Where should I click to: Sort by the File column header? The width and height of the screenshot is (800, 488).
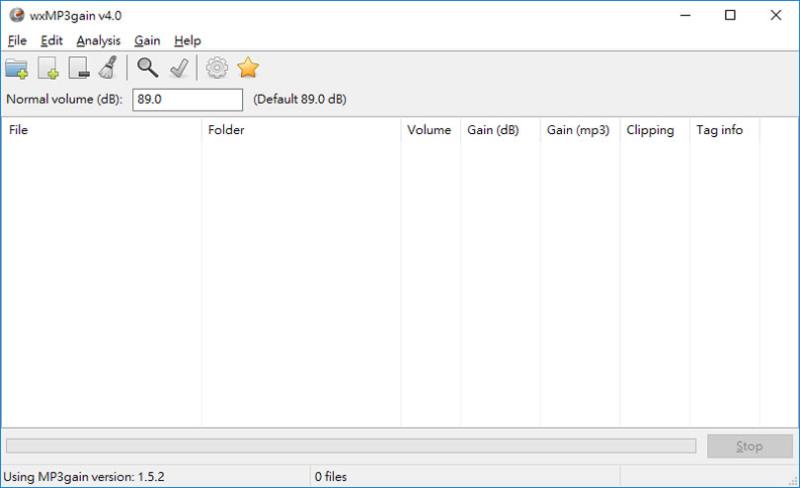[102, 130]
